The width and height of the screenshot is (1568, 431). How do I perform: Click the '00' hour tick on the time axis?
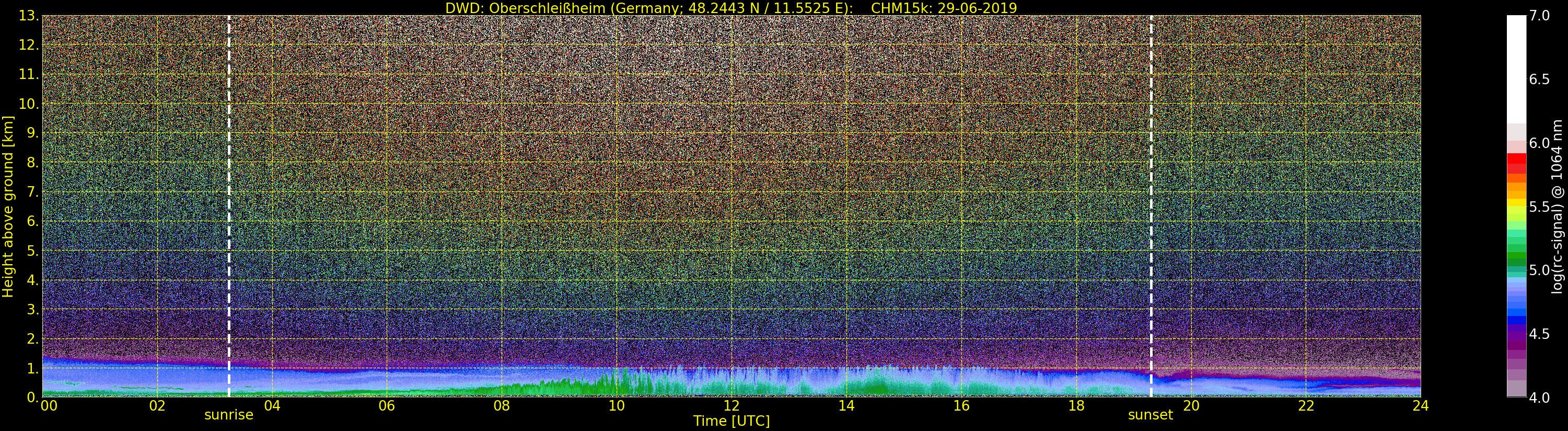click(49, 405)
